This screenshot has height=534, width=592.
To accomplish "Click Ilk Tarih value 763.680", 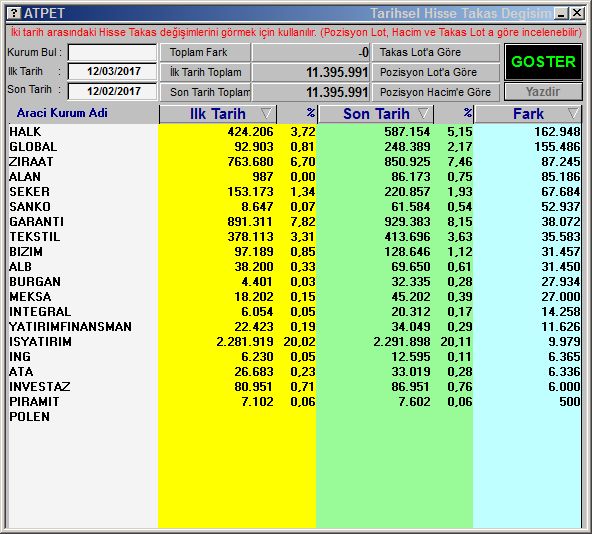I will [250, 162].
